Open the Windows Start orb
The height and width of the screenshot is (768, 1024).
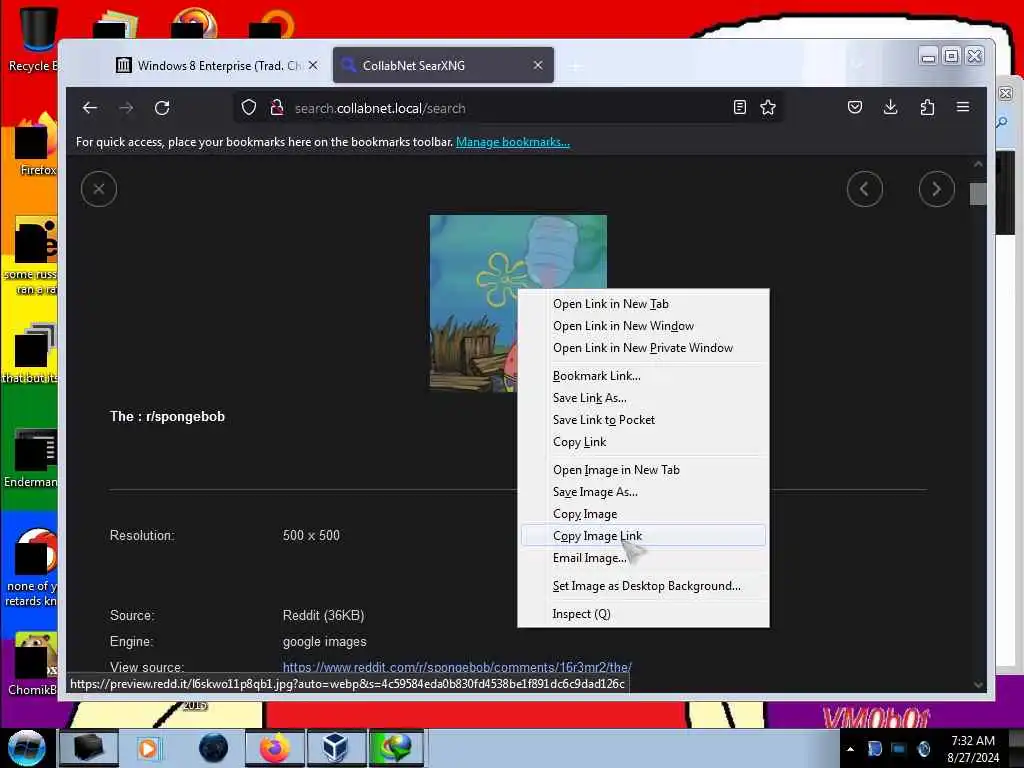point(26,748)
